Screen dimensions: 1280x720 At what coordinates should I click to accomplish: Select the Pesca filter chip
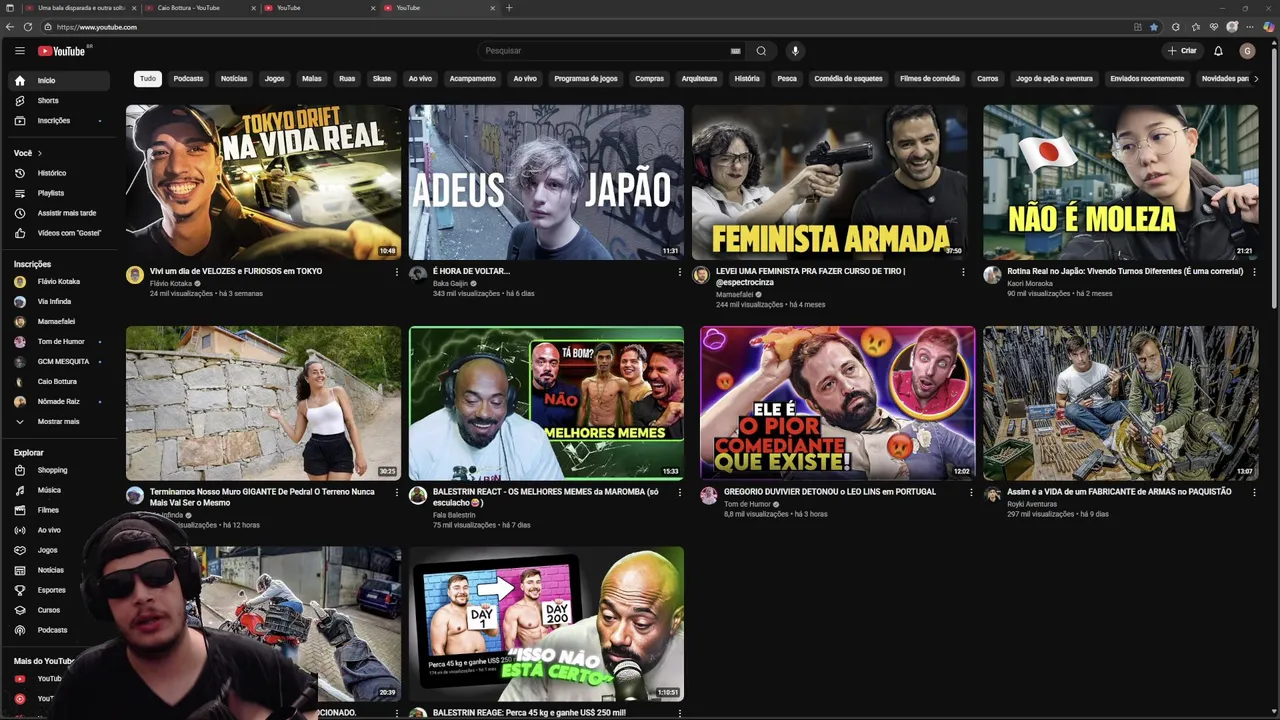click(x=787, y=78)
